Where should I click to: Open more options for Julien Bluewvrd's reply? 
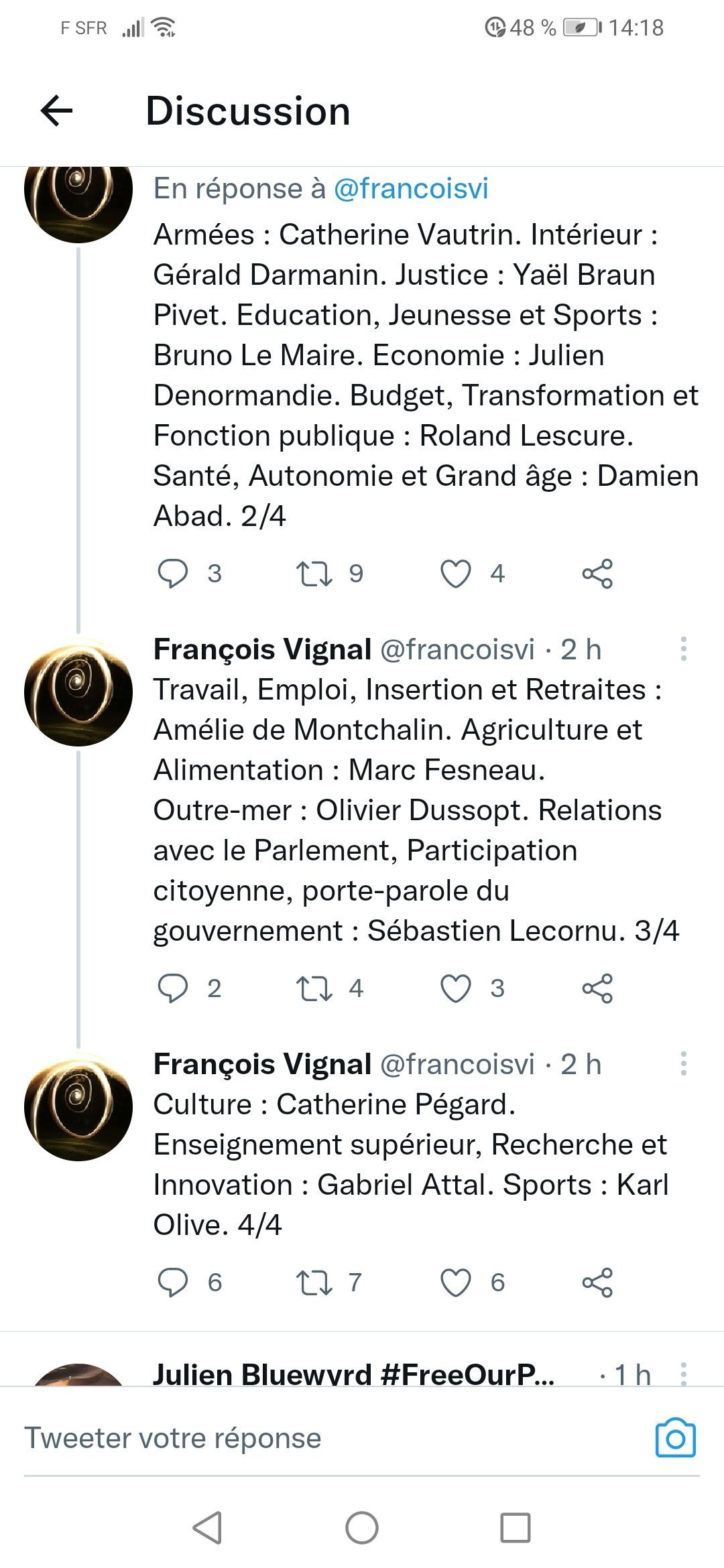click(x=683, y=1373)
